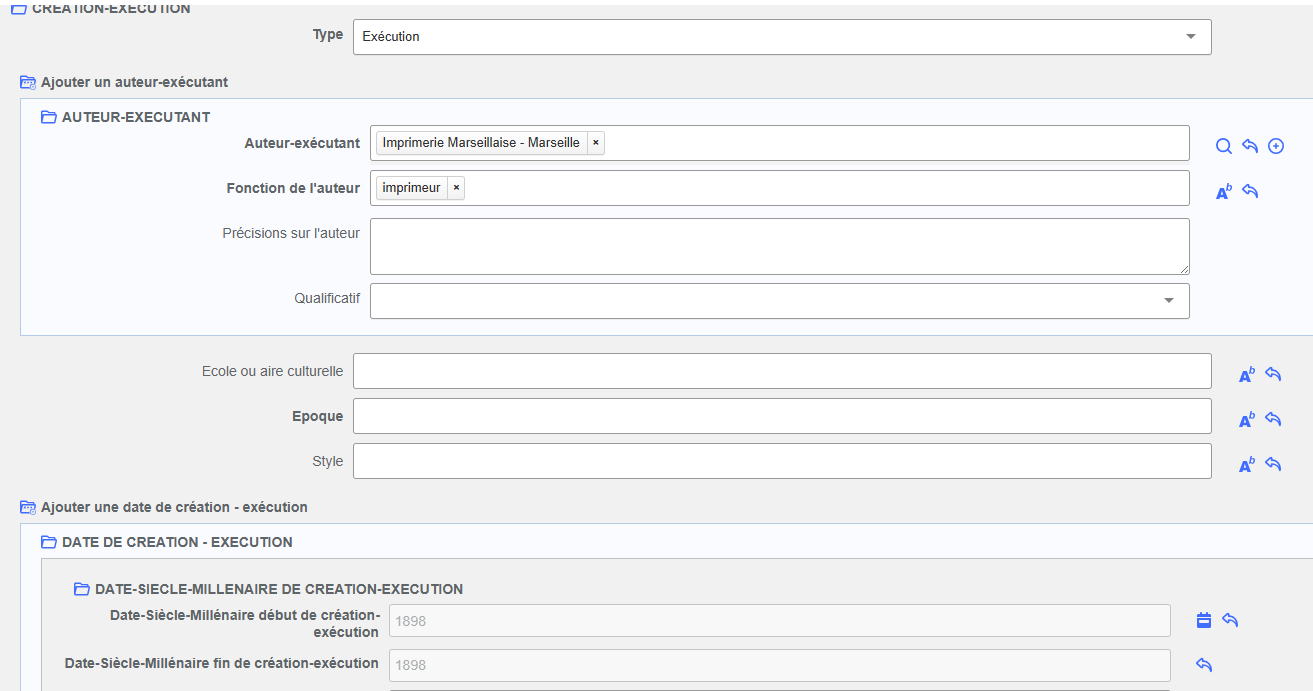Click undo arrow beside the Style field

1273,464
